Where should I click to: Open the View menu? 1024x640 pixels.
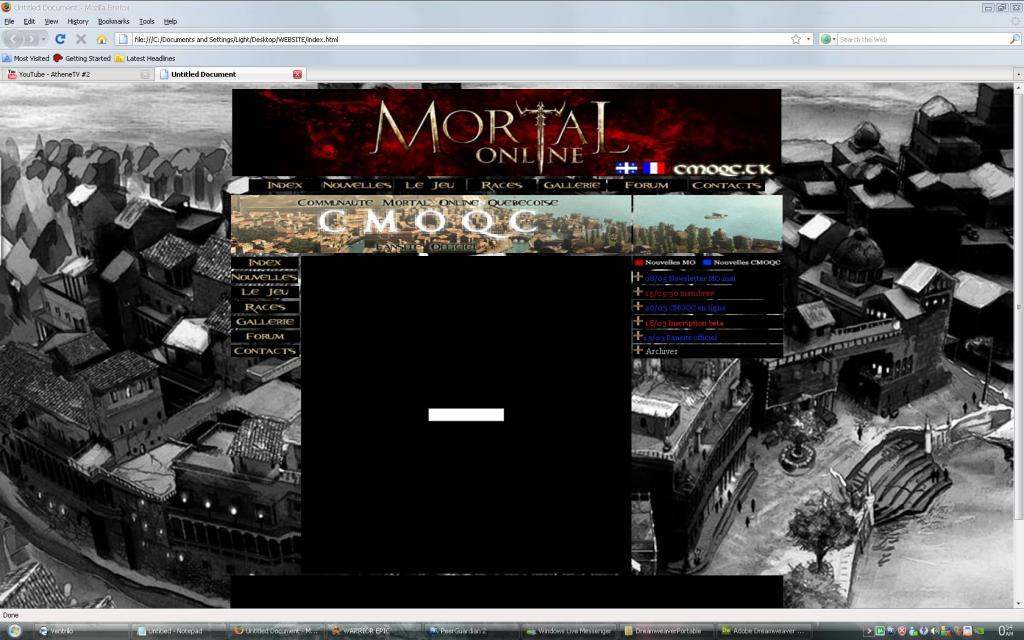click(51, 22)
